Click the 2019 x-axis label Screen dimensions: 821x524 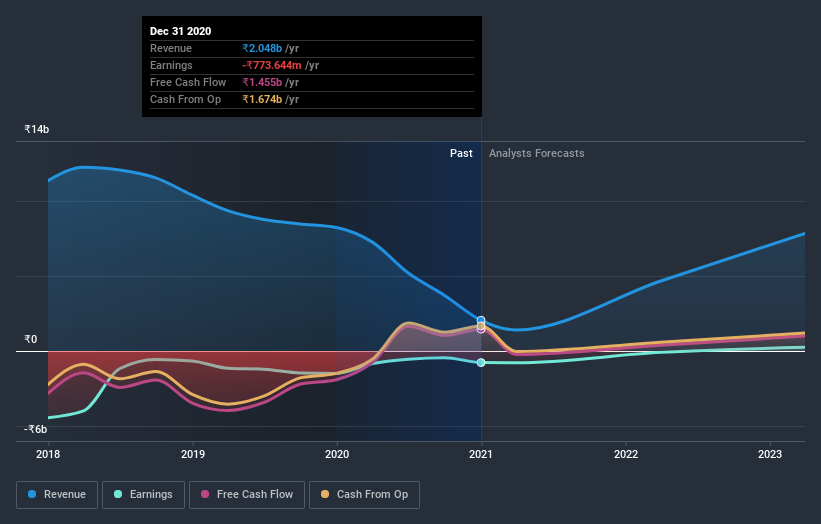pos(193,454)
